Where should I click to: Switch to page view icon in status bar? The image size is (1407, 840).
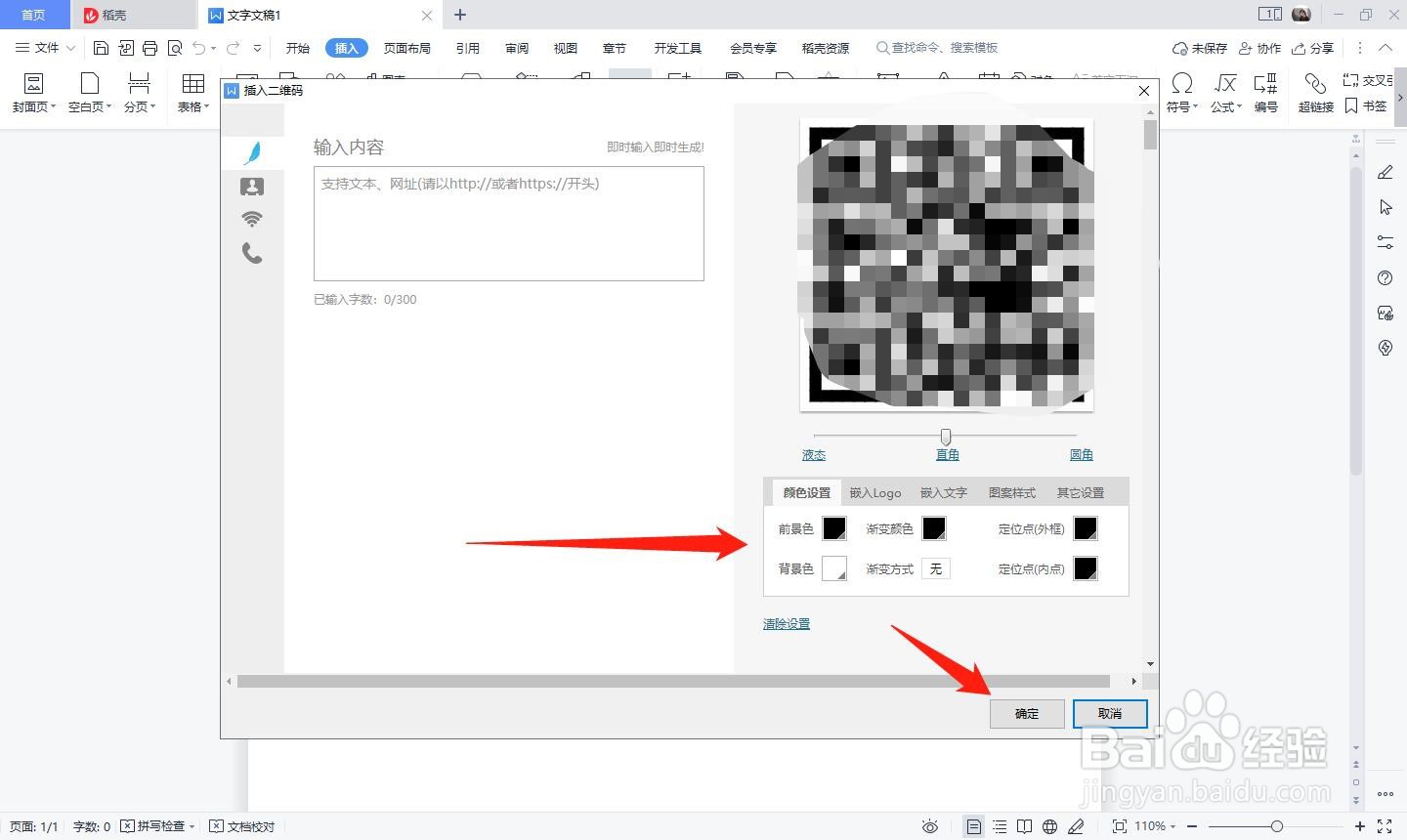pos(974,826)
